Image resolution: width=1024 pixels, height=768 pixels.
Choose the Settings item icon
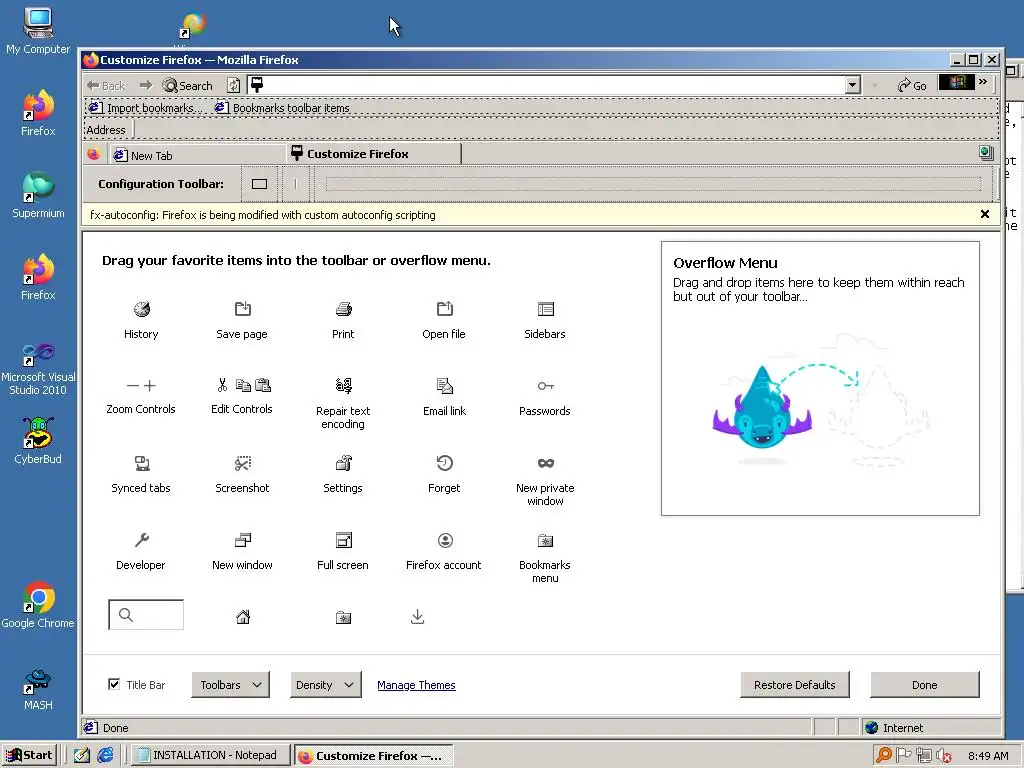pyautogui.click(x=344, y=463)
